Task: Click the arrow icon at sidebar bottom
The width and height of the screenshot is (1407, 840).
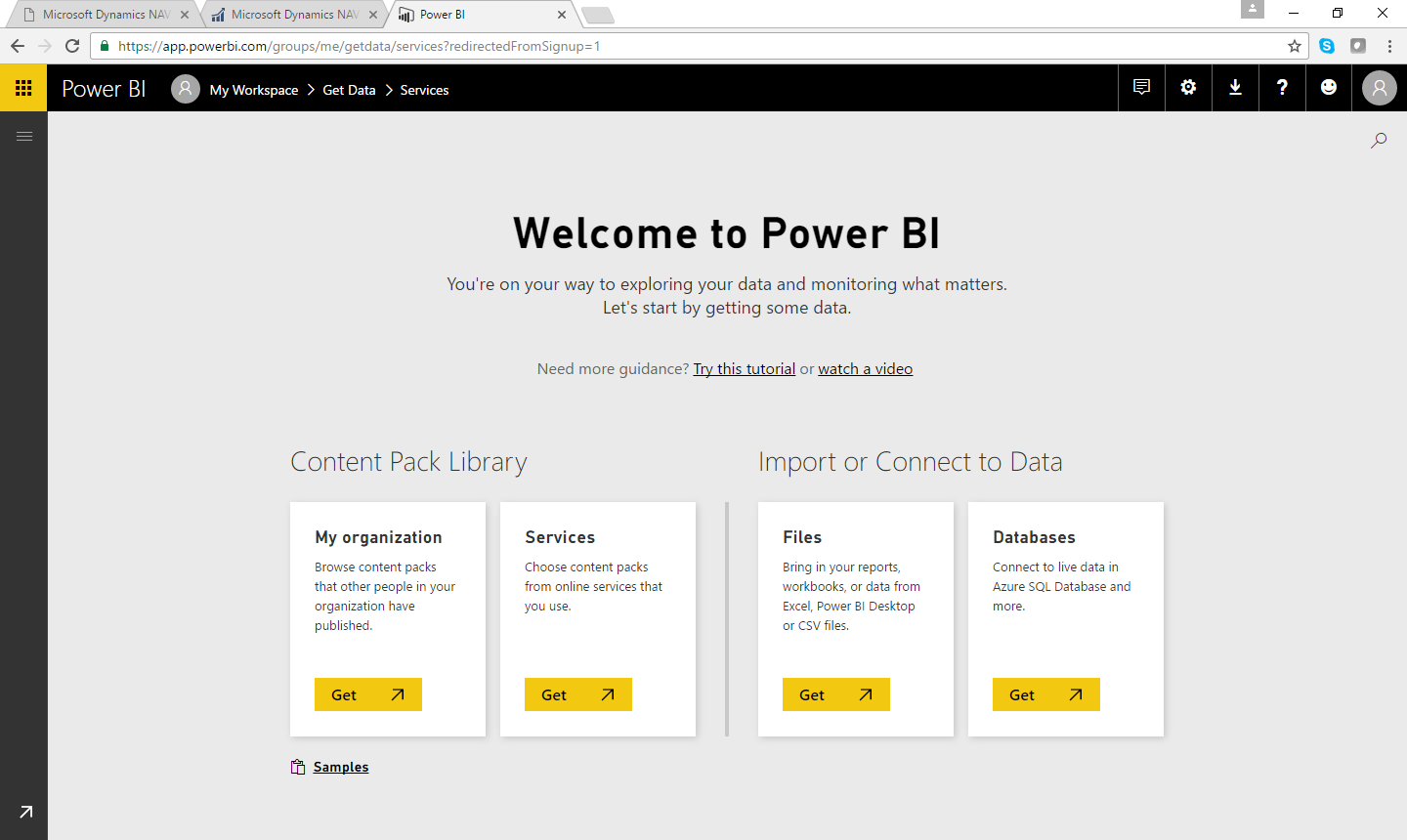Action: (x=25, y=812)
